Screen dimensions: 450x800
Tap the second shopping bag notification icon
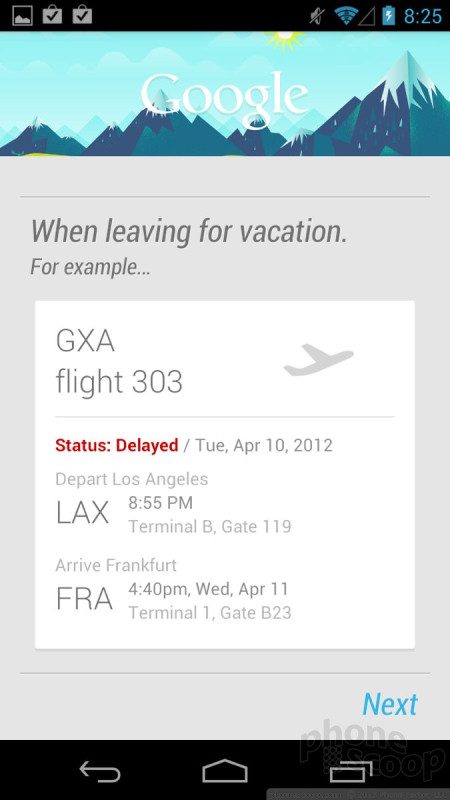point(82,15)
